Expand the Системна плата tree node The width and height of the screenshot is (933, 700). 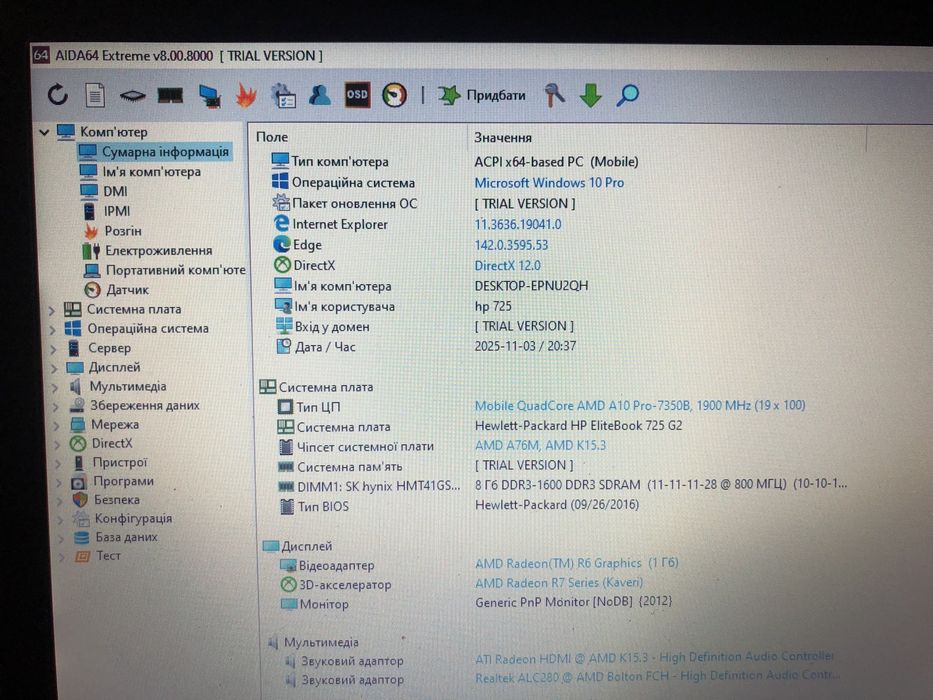(x=52, y=310)
